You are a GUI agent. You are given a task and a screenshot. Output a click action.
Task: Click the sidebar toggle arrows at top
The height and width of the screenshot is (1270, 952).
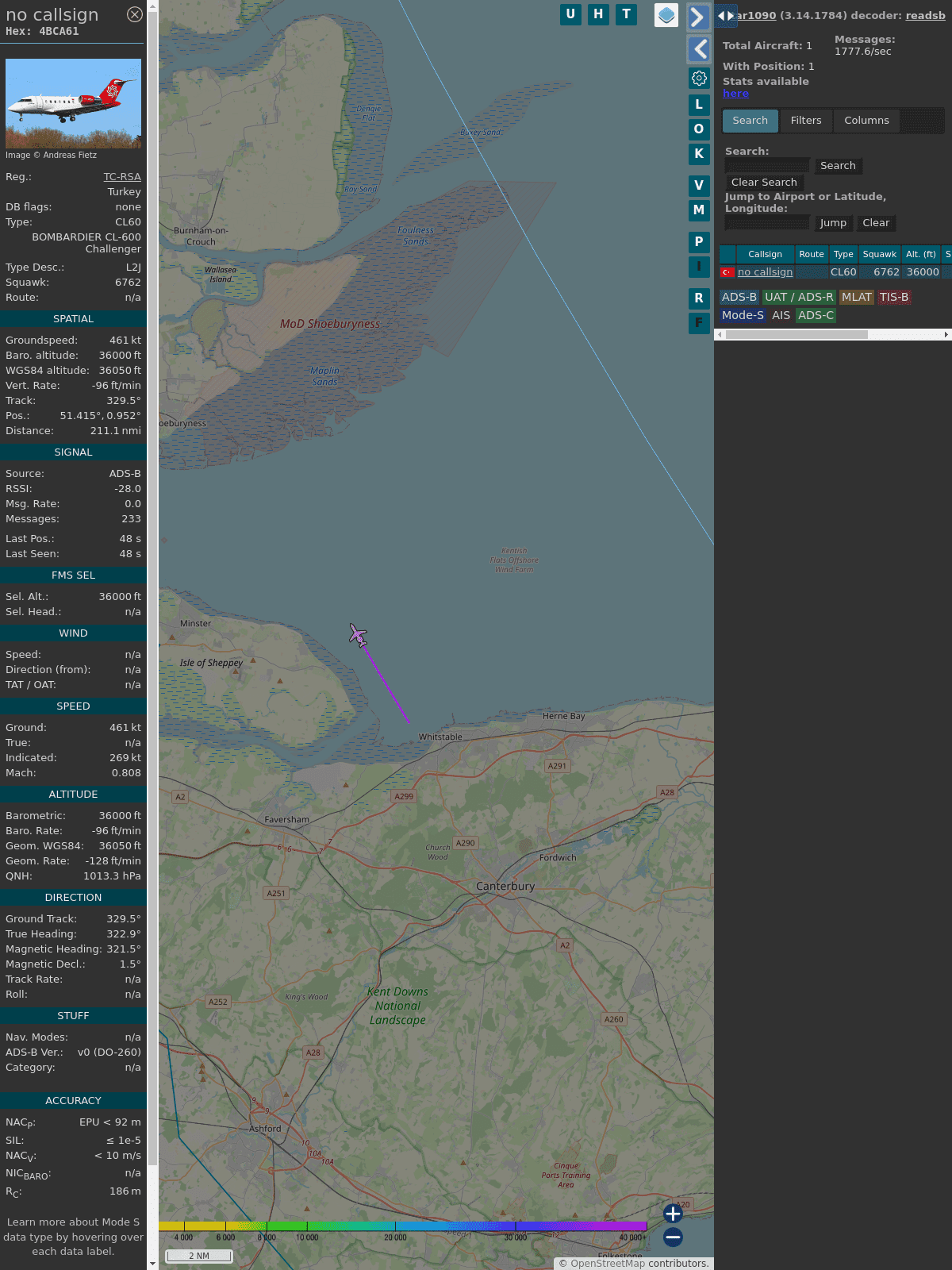[x=725, y=16]
